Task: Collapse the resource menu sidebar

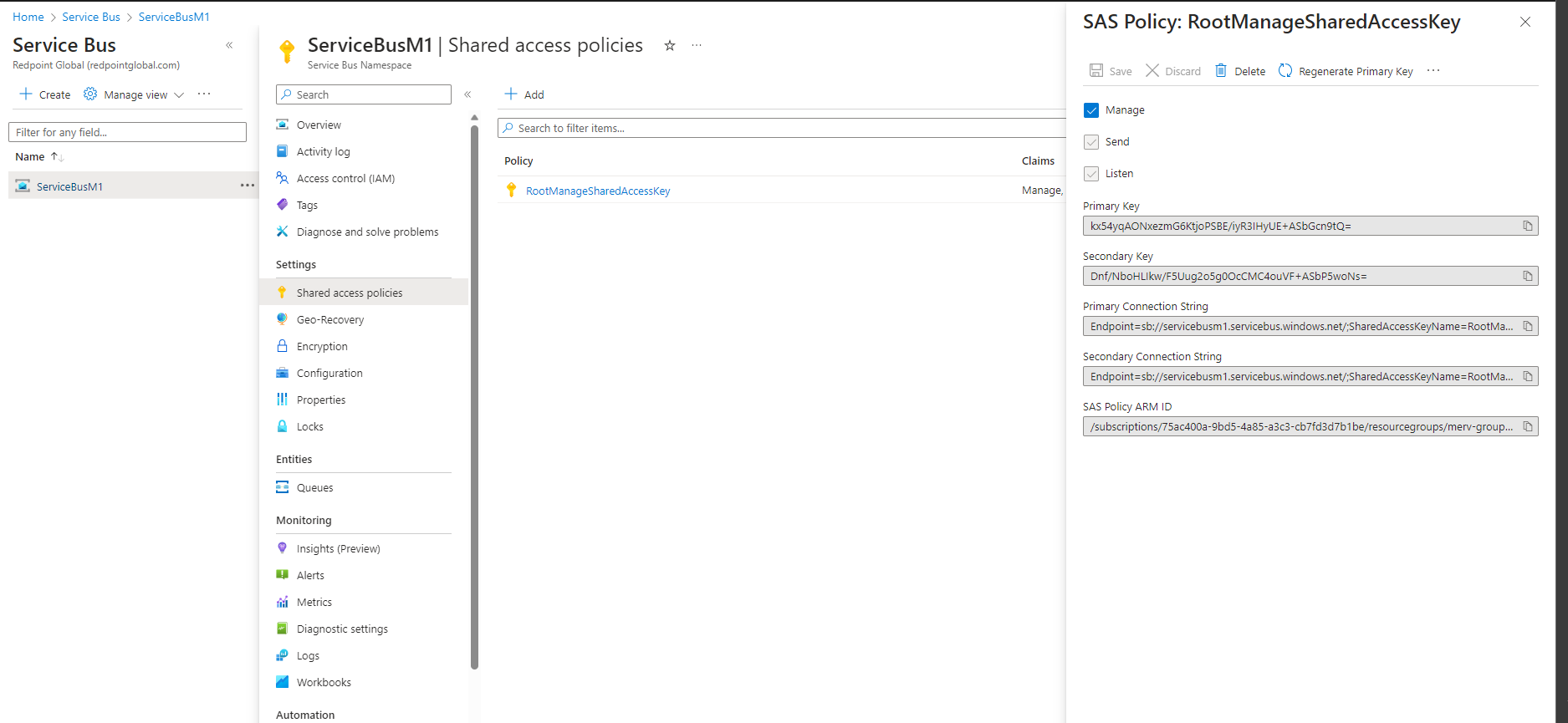Action: 467,94
